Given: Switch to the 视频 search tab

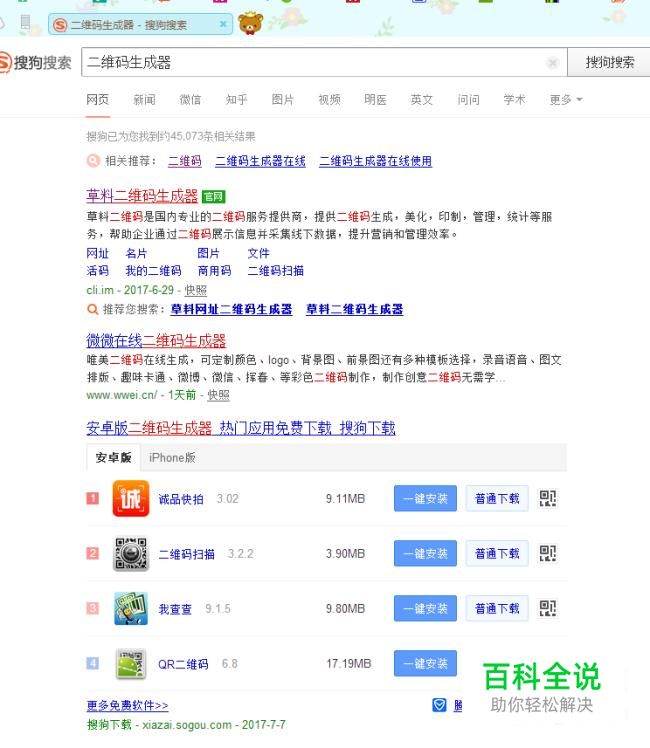Looking at the screenshot, I should pyautogui.click(x=329, y=100).
